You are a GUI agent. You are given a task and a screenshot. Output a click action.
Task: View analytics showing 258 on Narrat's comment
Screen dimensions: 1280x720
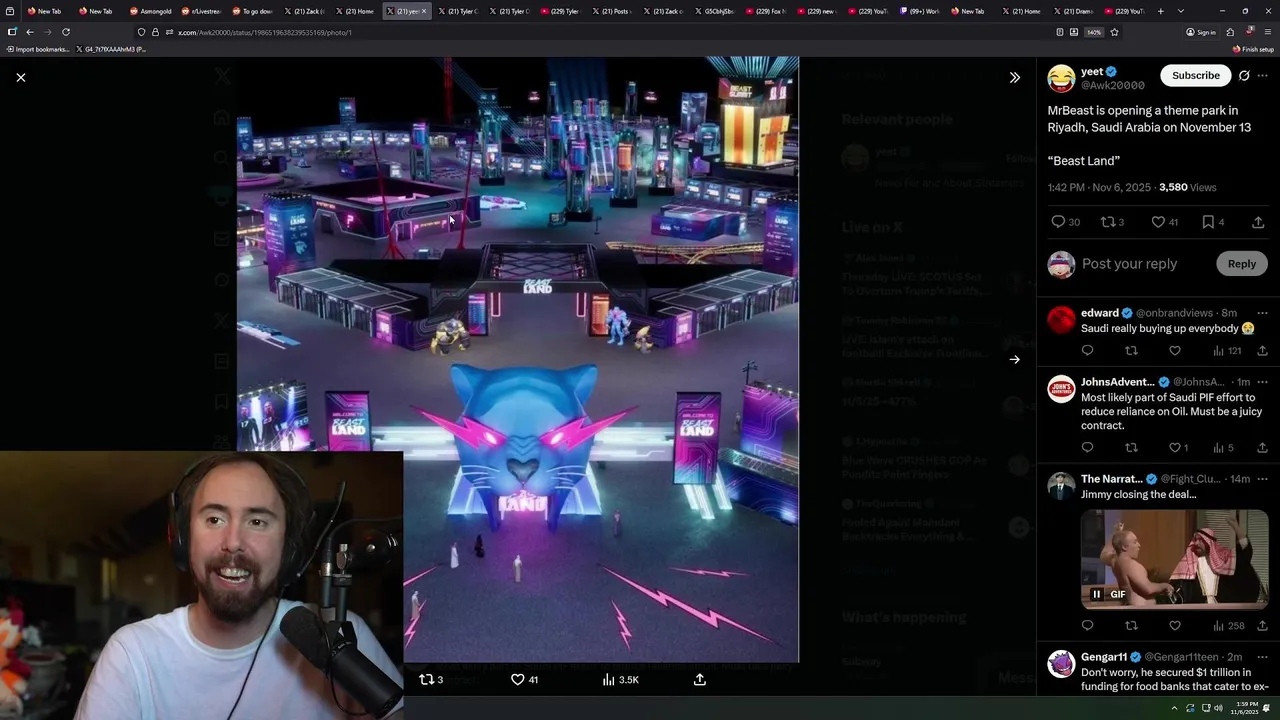point(1228,626)
